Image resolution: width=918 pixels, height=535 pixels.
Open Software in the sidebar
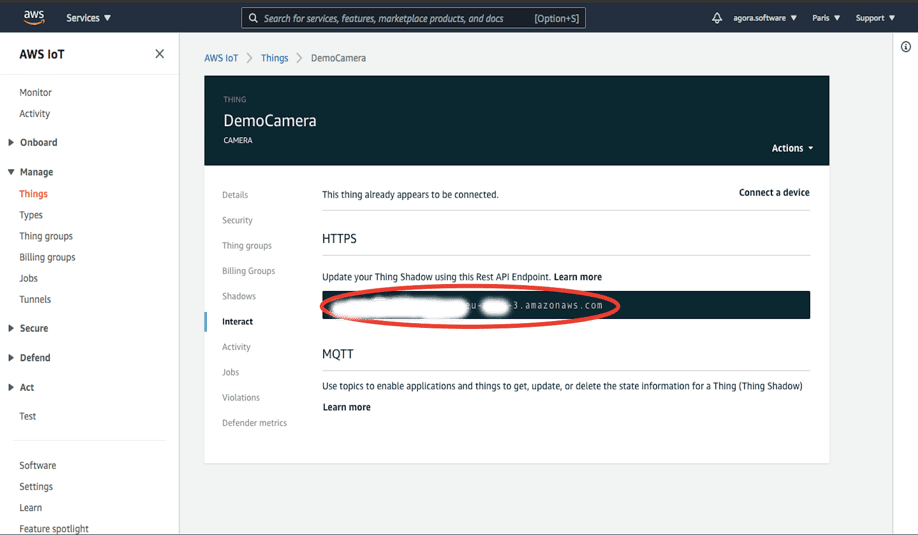(x=37, y=465)
